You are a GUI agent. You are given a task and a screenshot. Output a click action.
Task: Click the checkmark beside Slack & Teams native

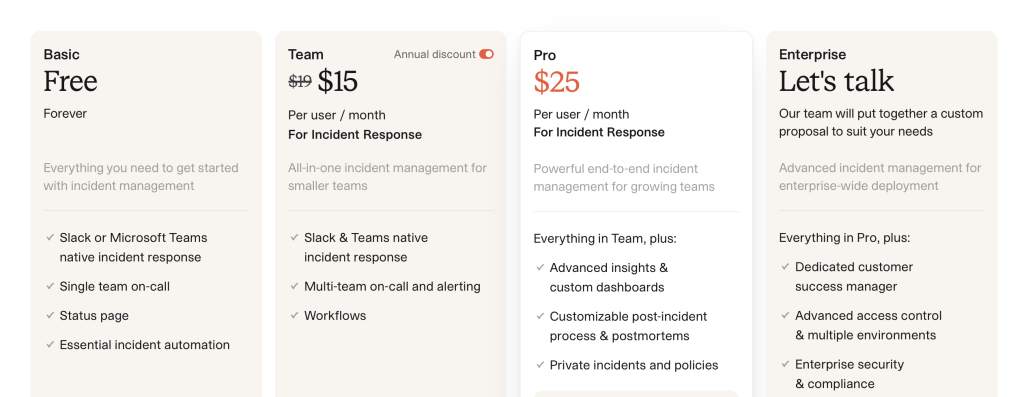pos(295,238)
